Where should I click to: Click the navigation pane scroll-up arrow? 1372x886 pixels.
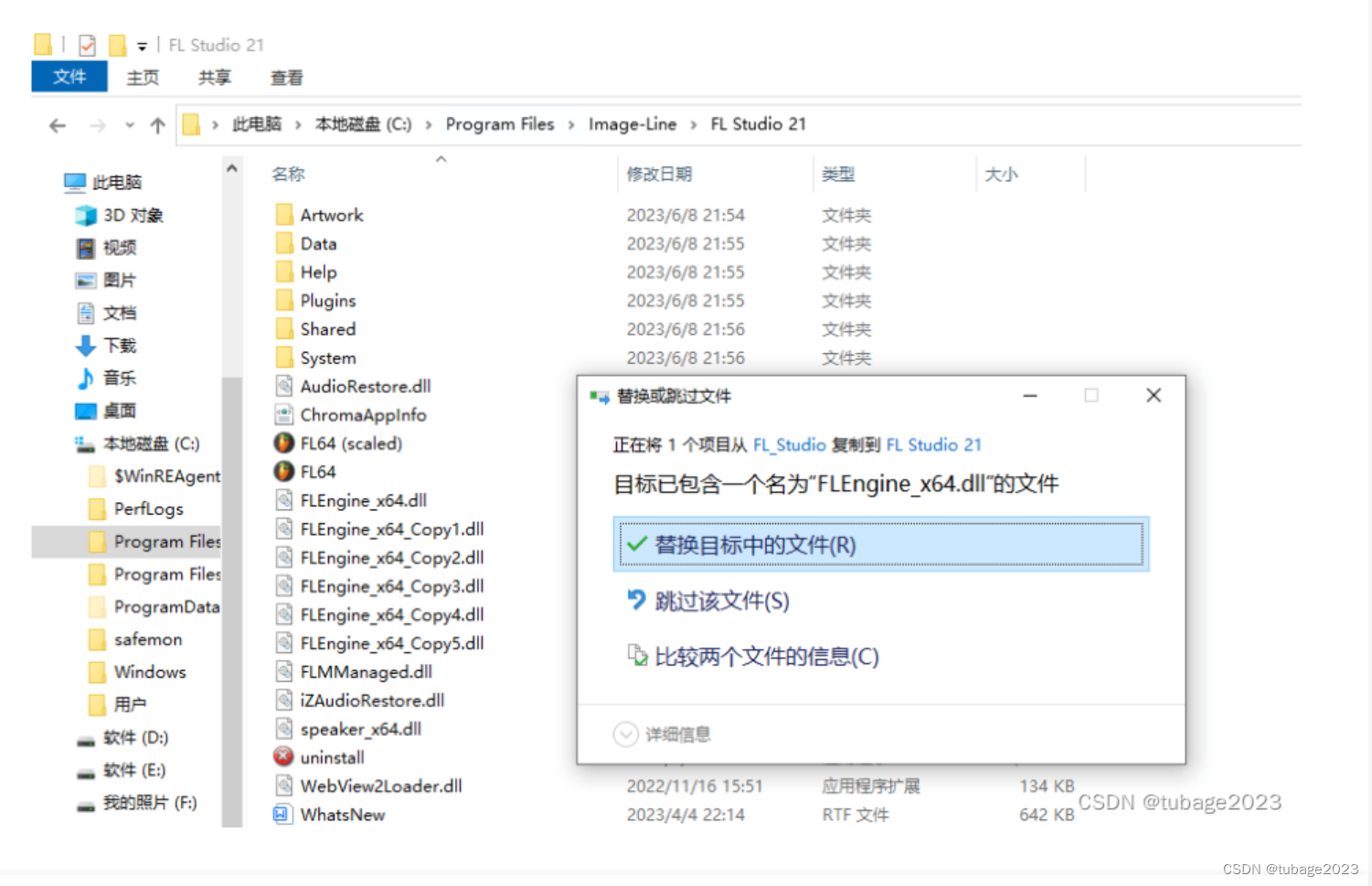(232, 168)
